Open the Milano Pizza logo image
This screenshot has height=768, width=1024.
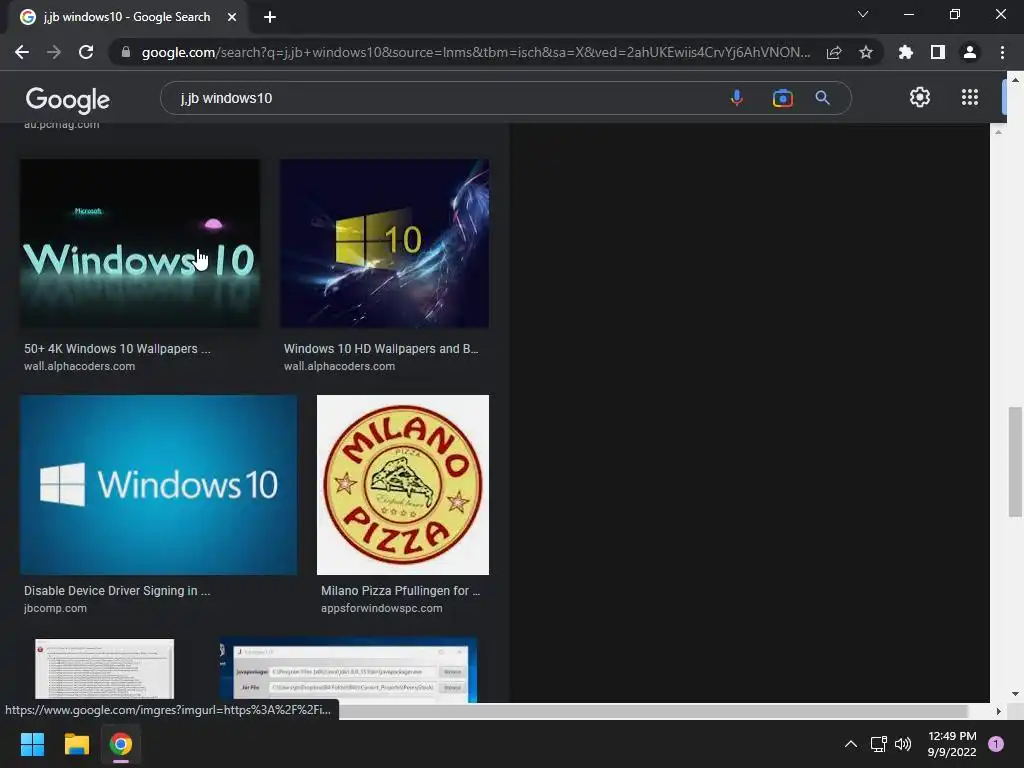[403, 485]
